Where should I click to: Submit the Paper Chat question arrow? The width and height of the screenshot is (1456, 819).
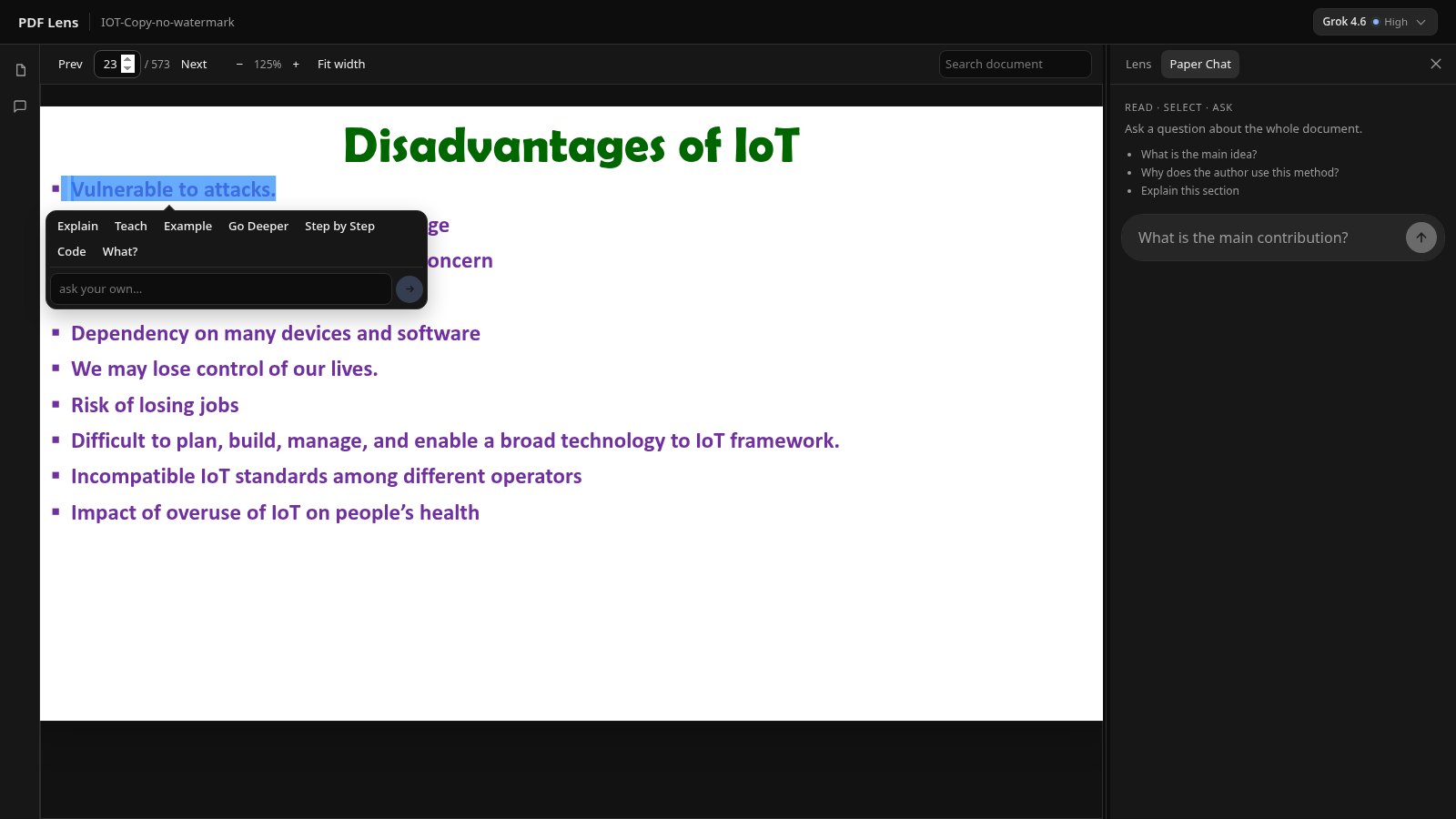1421,238
